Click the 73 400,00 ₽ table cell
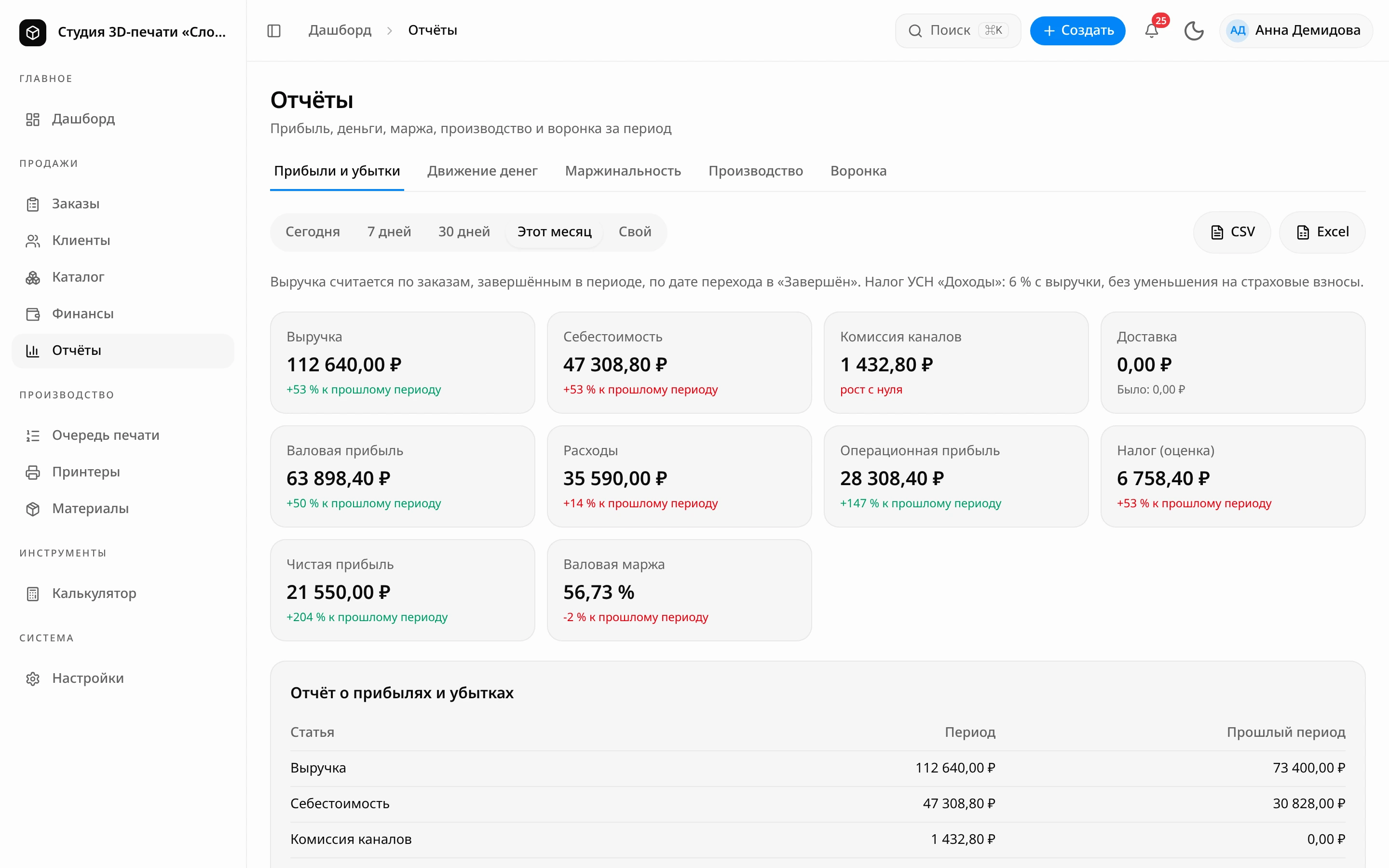Image resolution: width=1389 pixels, height=868 pixels. coord(1308,768)
